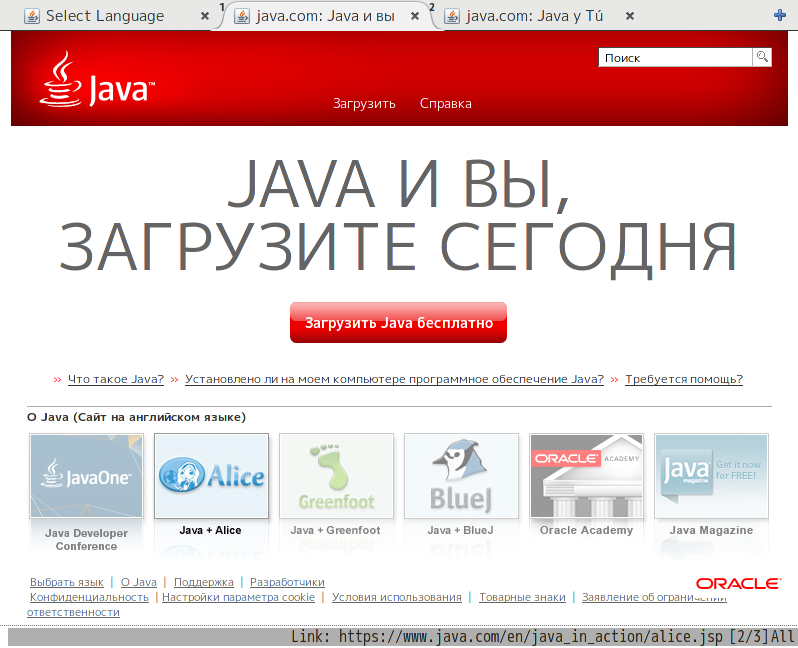Viewport: 798px width, 648px height.
Task: Close the Java и вы tab
Action: point(415,16)
